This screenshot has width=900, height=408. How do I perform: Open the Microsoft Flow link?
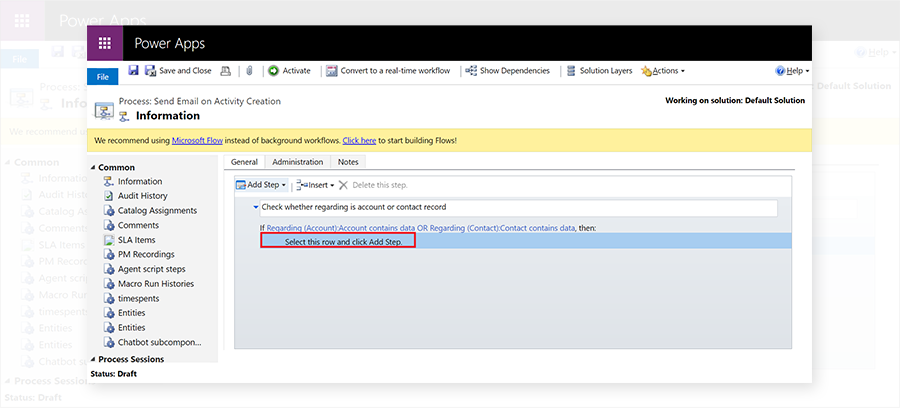[x=197, y=140]
